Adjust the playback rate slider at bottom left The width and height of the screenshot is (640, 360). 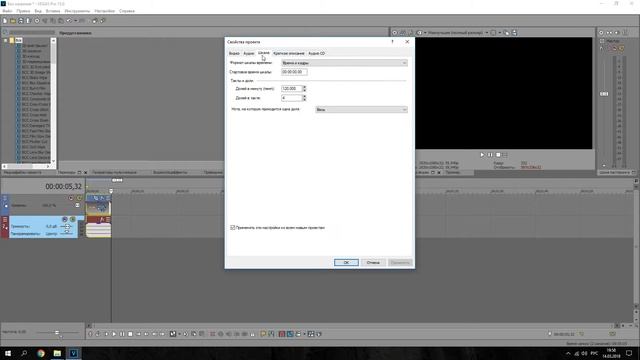tap(57, 333)
